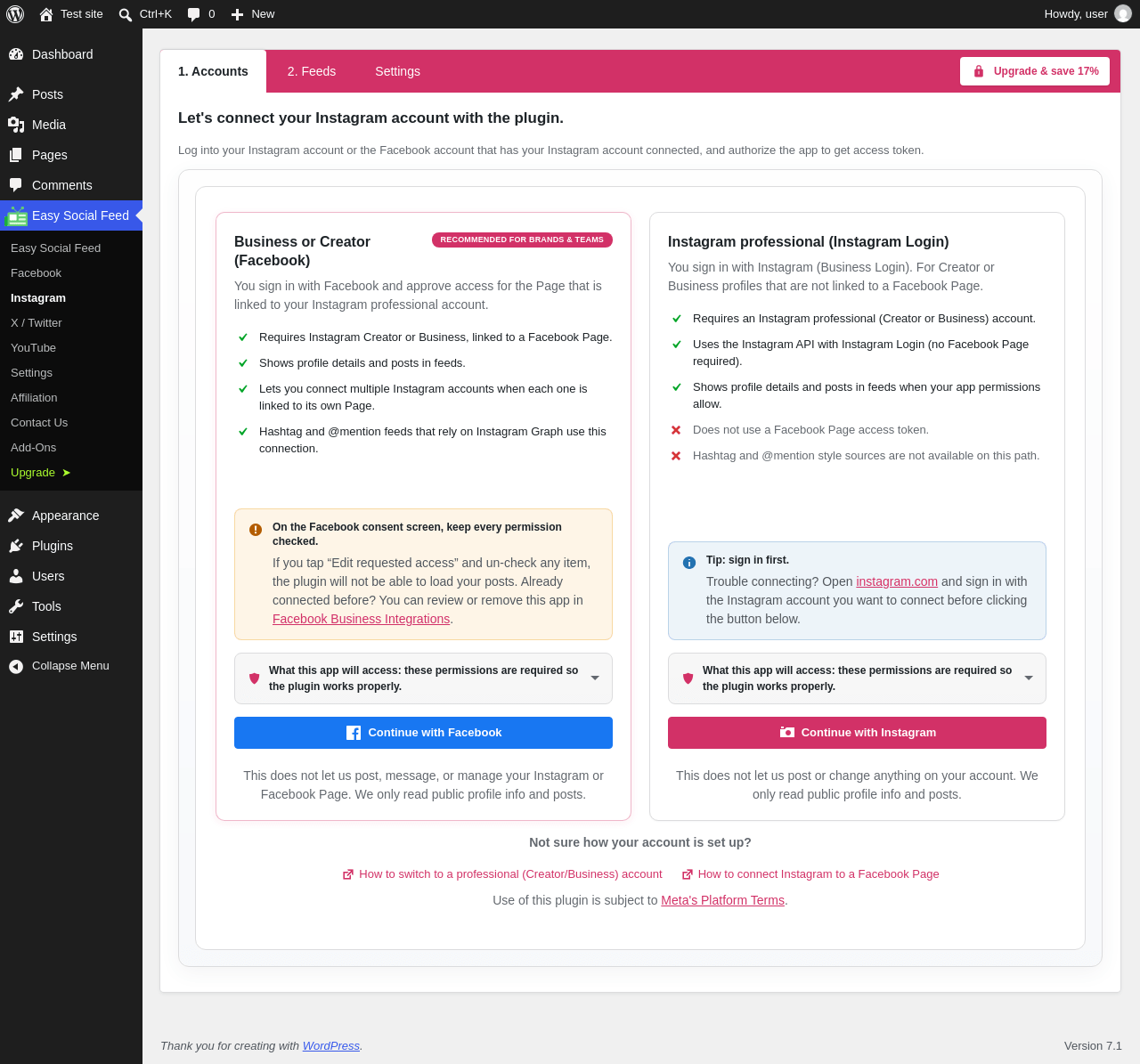Open Easy Social Feed submenu item
The width and height of the screenshot is (1140, 1064).
coord(55,248)
